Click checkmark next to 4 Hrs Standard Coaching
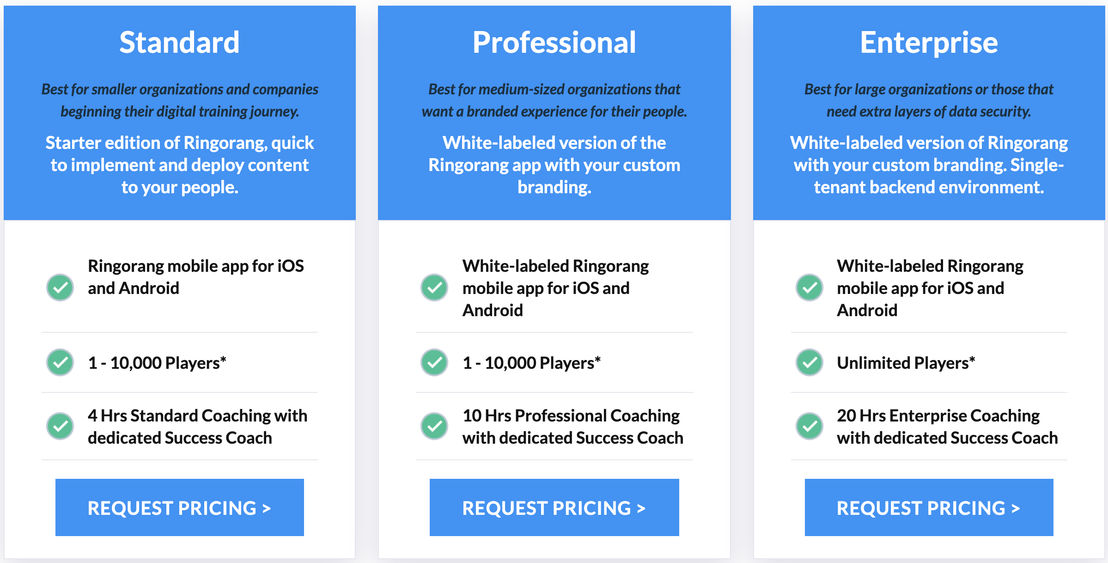Image resolution: width=1108 pixels, height=563 pixels. tap(60, 426)
